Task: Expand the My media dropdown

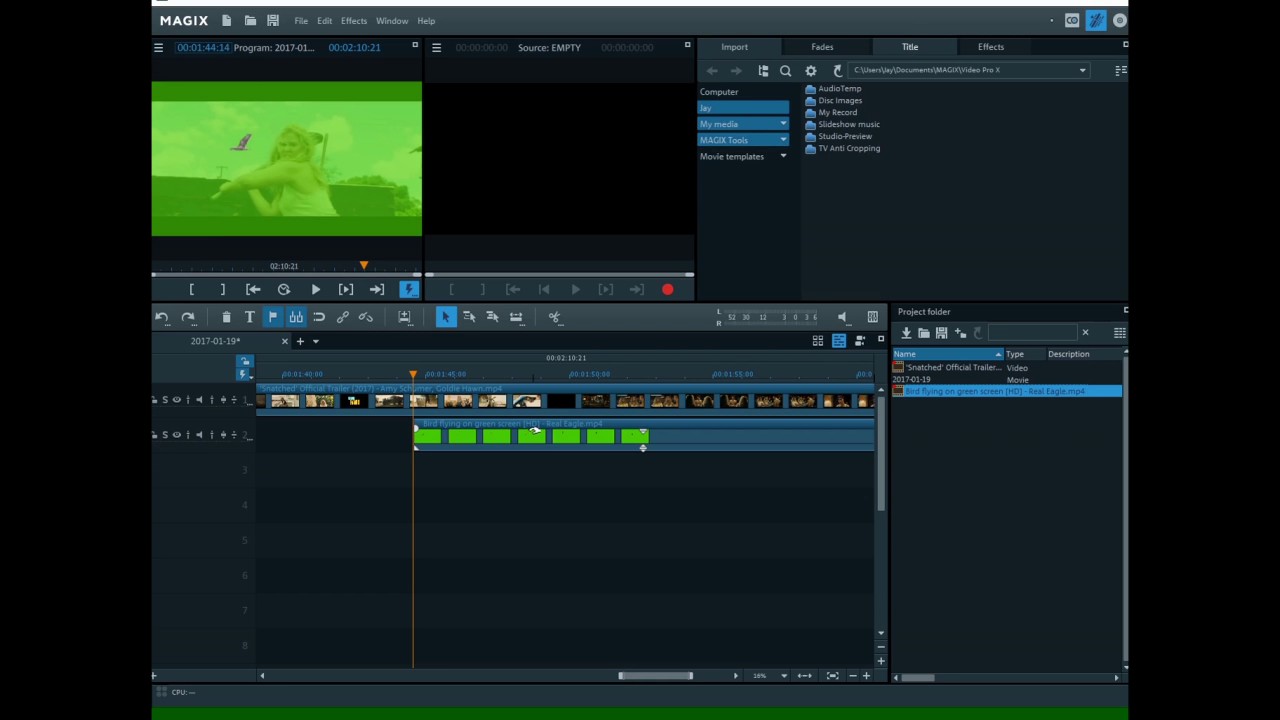Action: coord(783,124)
